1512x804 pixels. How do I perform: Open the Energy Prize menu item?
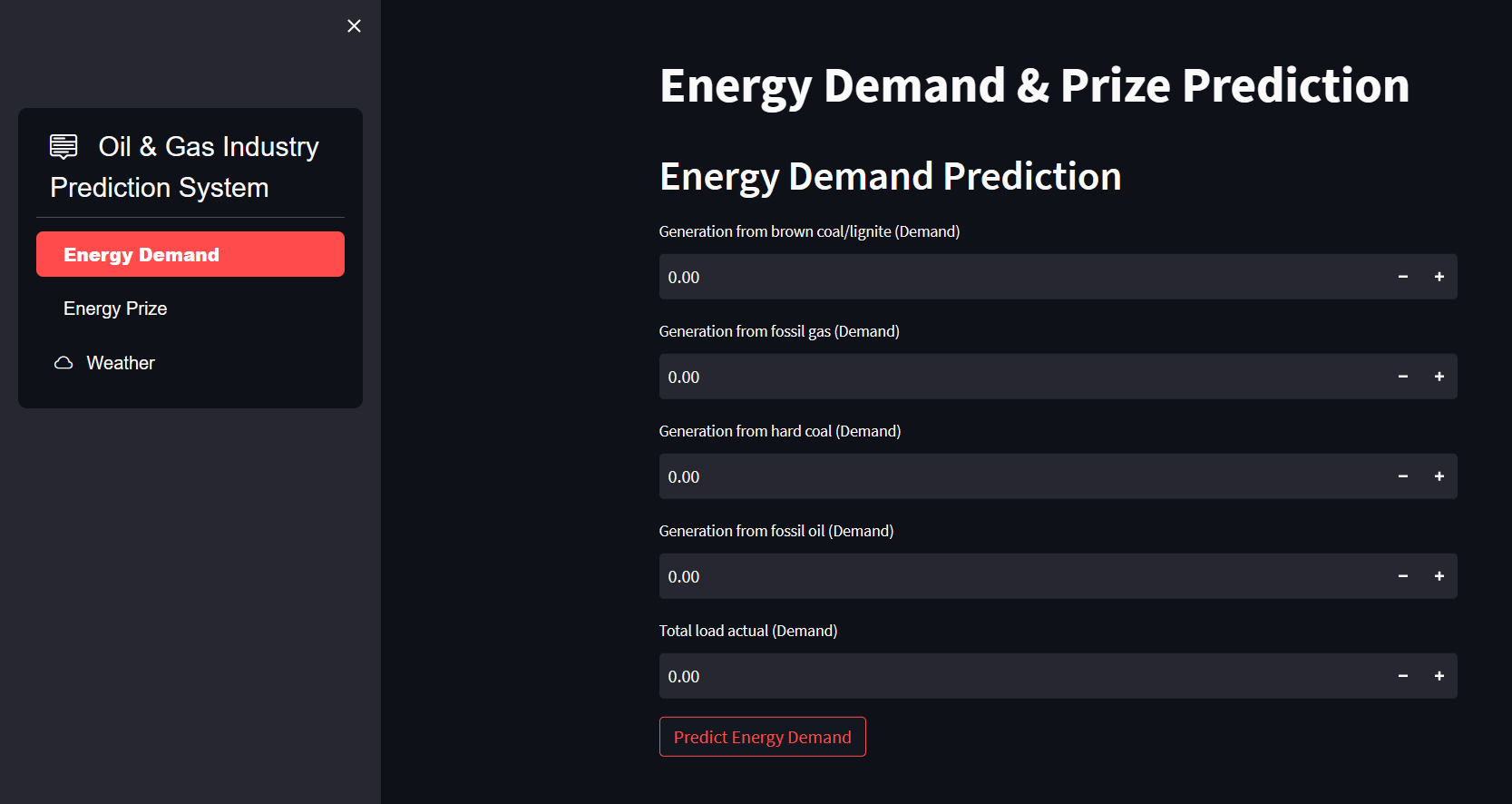115,309
